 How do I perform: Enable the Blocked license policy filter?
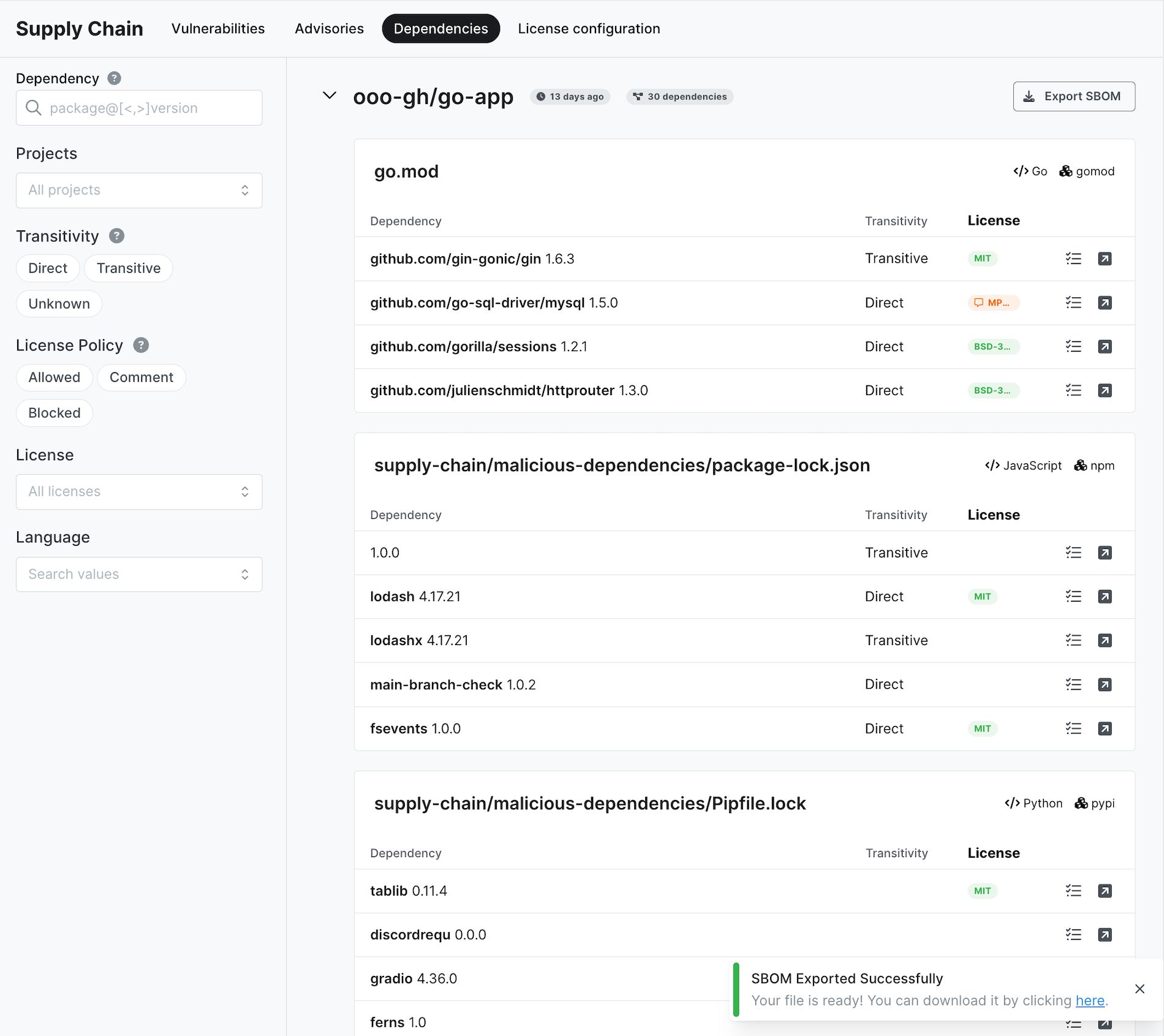(x=55, y=413)
